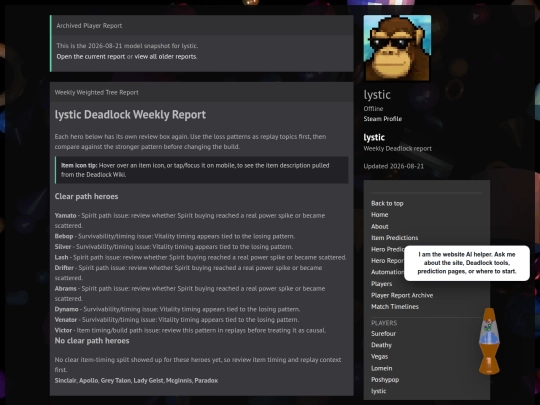Select player lystic in players list
The height and width of the screenshot is (405, 540).
378,391
